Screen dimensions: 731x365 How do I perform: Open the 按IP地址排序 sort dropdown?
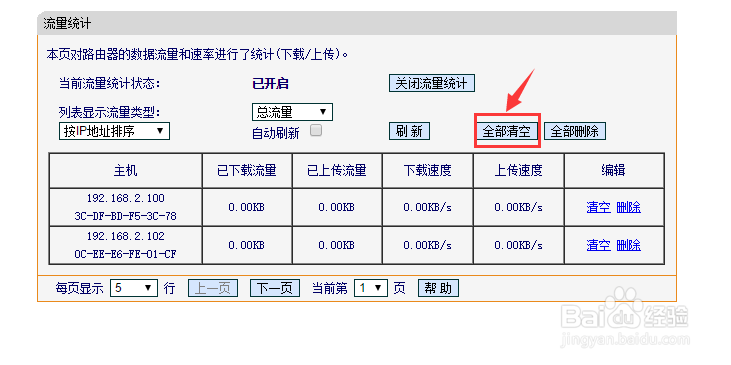click(114, 131)
